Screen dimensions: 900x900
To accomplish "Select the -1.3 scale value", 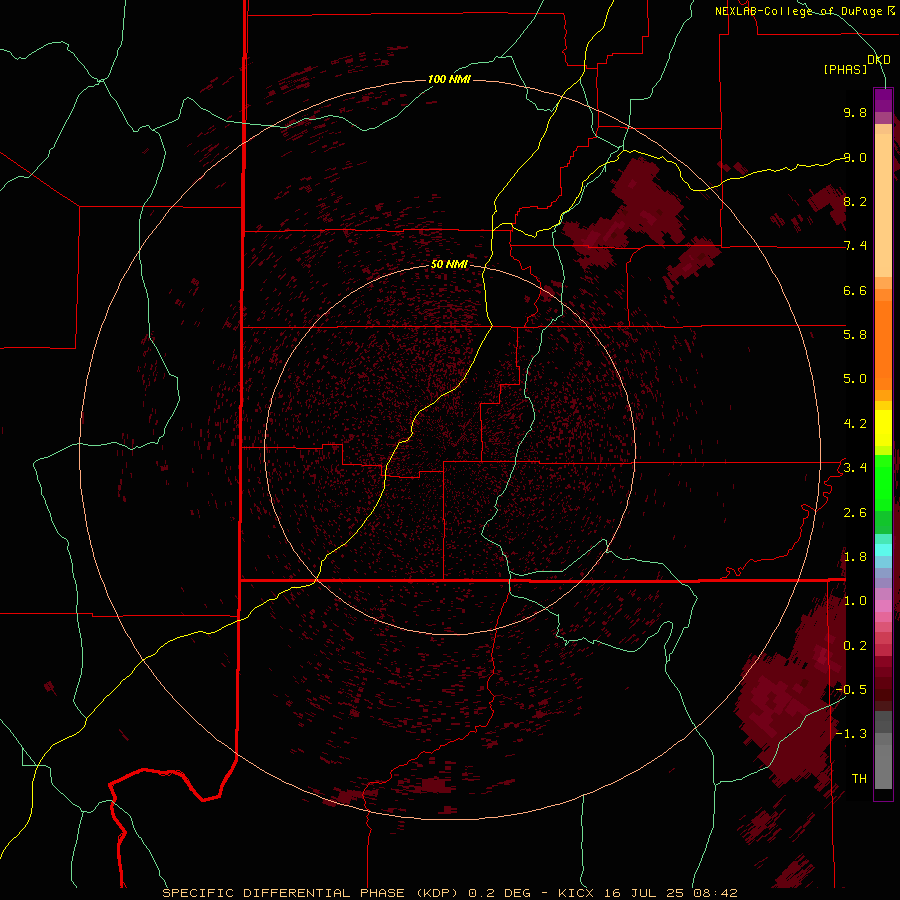I will click(x=851, y=734).
